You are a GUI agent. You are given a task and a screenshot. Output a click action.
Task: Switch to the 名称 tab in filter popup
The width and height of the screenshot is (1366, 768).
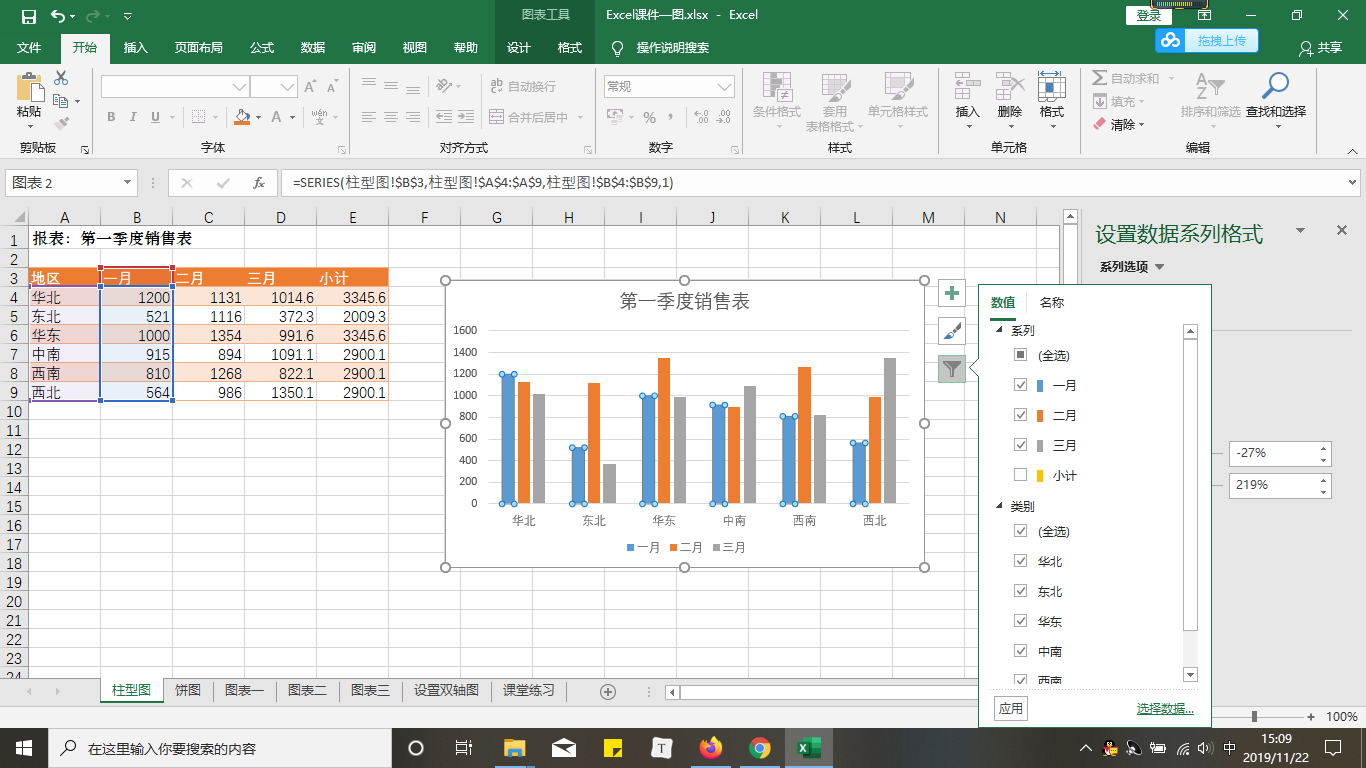click(x=1051, y=303)
